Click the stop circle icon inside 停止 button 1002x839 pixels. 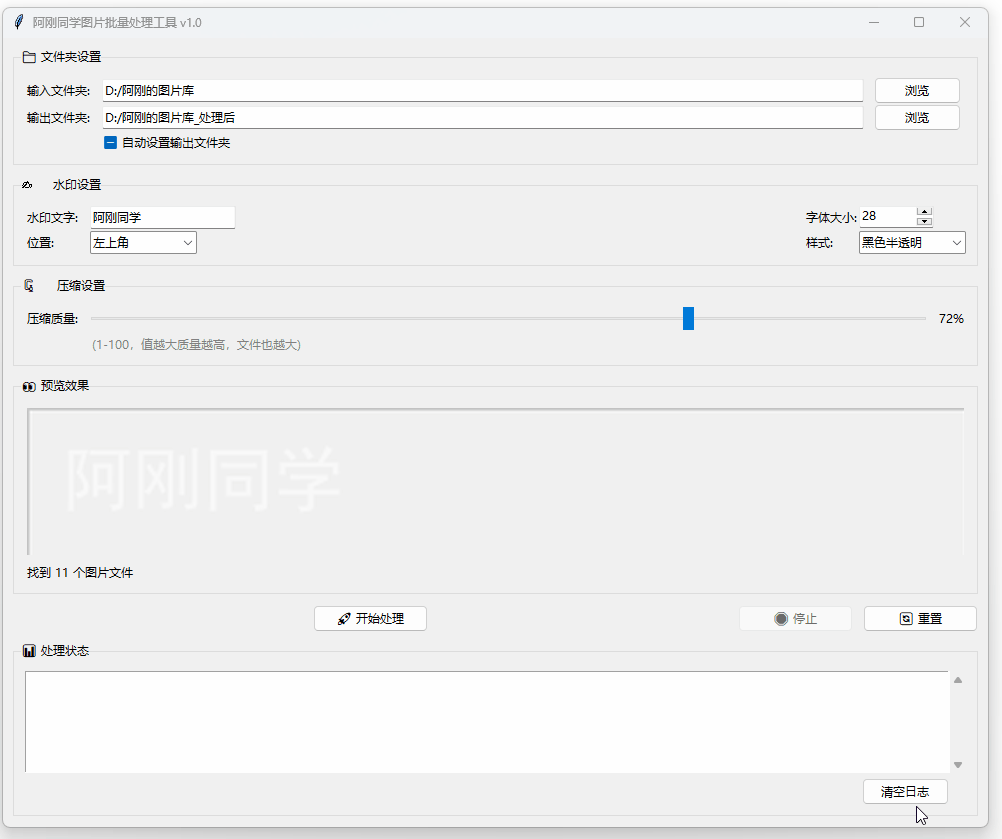[x=780, y=618]
